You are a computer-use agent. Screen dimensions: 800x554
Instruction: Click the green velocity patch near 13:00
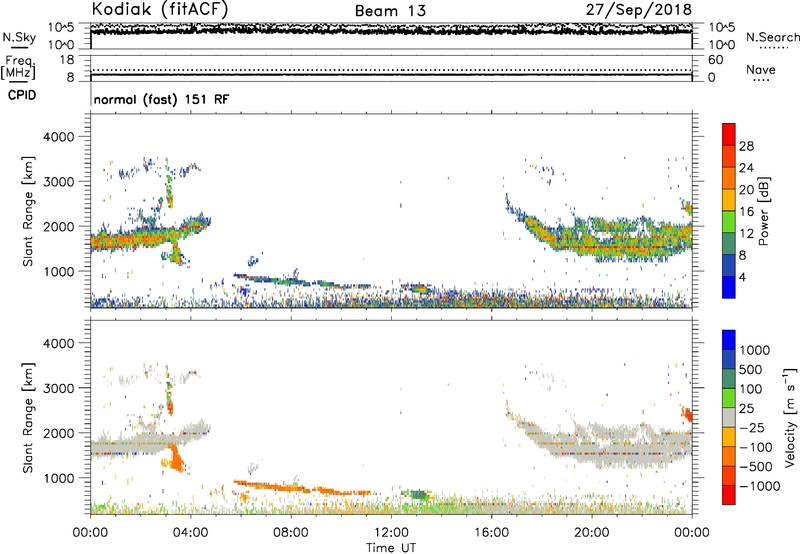click(x=417, y=494)
